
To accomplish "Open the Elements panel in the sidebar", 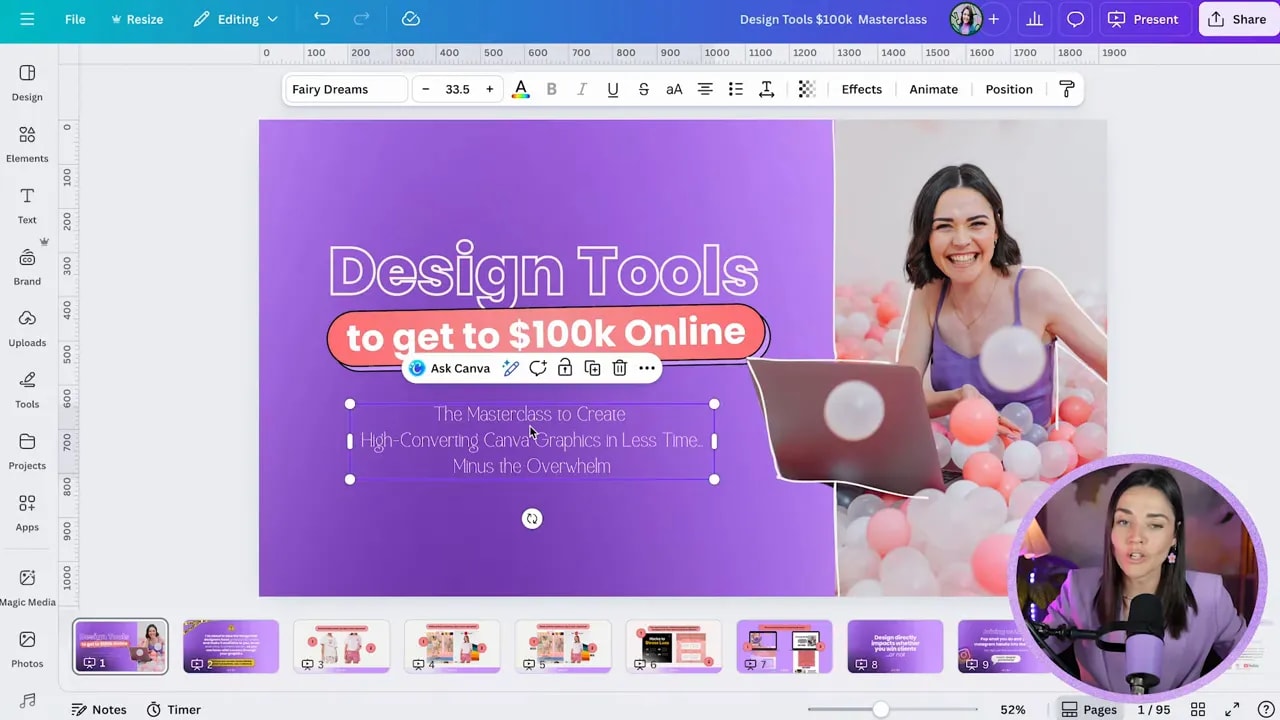I will click(x=27, y=142).
